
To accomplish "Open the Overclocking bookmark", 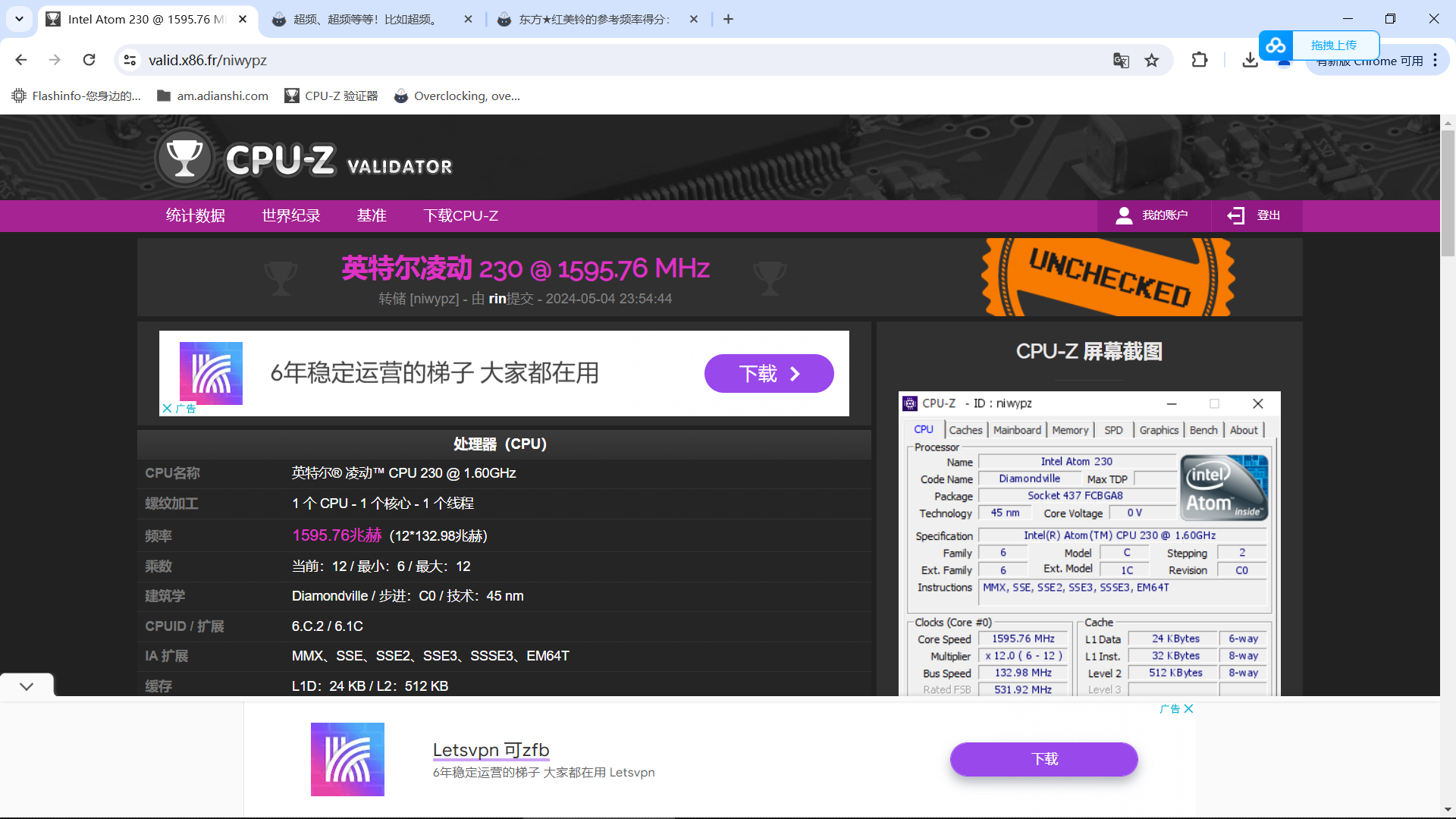I will [x=457, y=96].
